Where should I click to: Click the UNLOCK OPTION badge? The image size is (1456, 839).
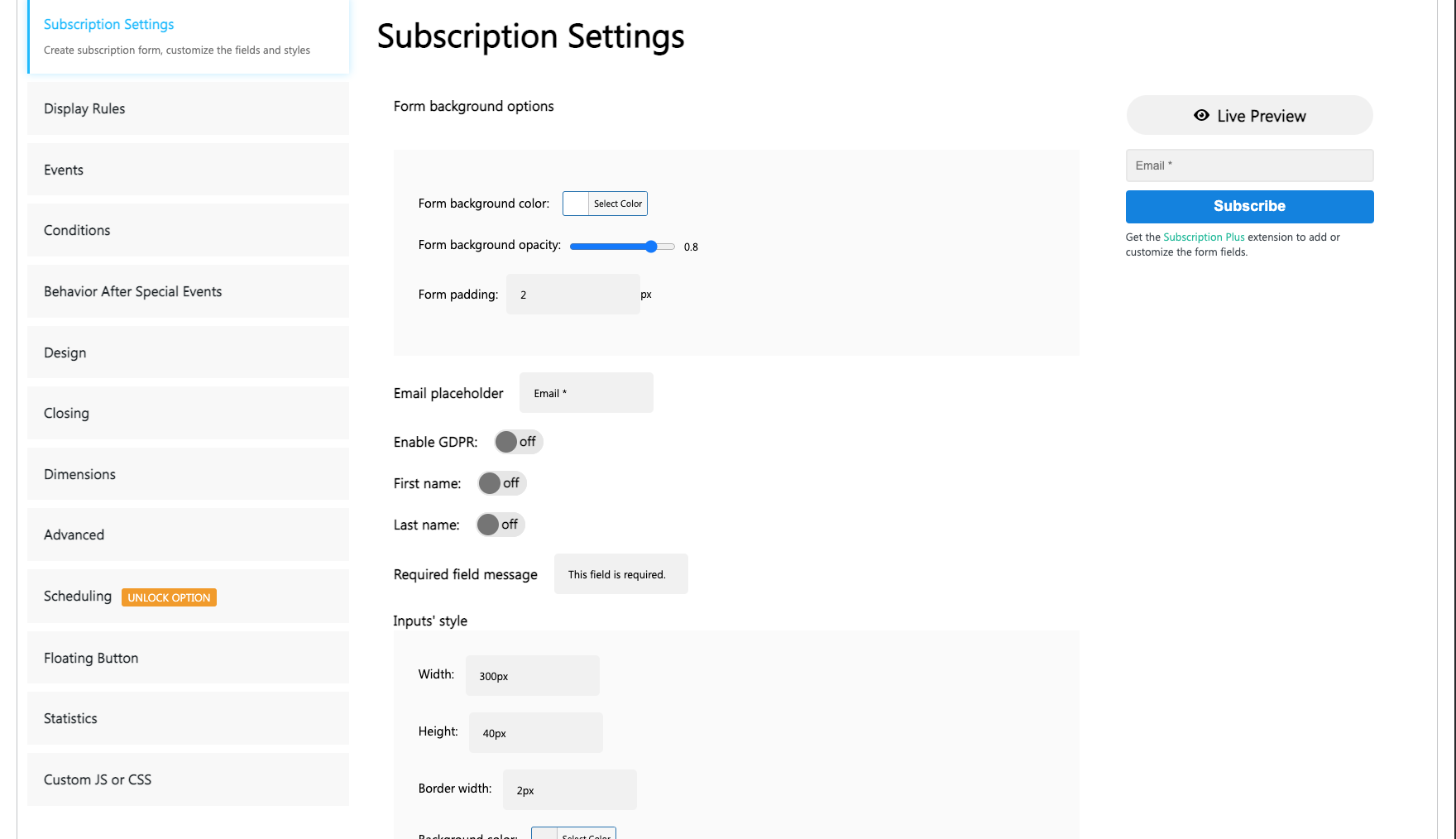click(169, 597)
